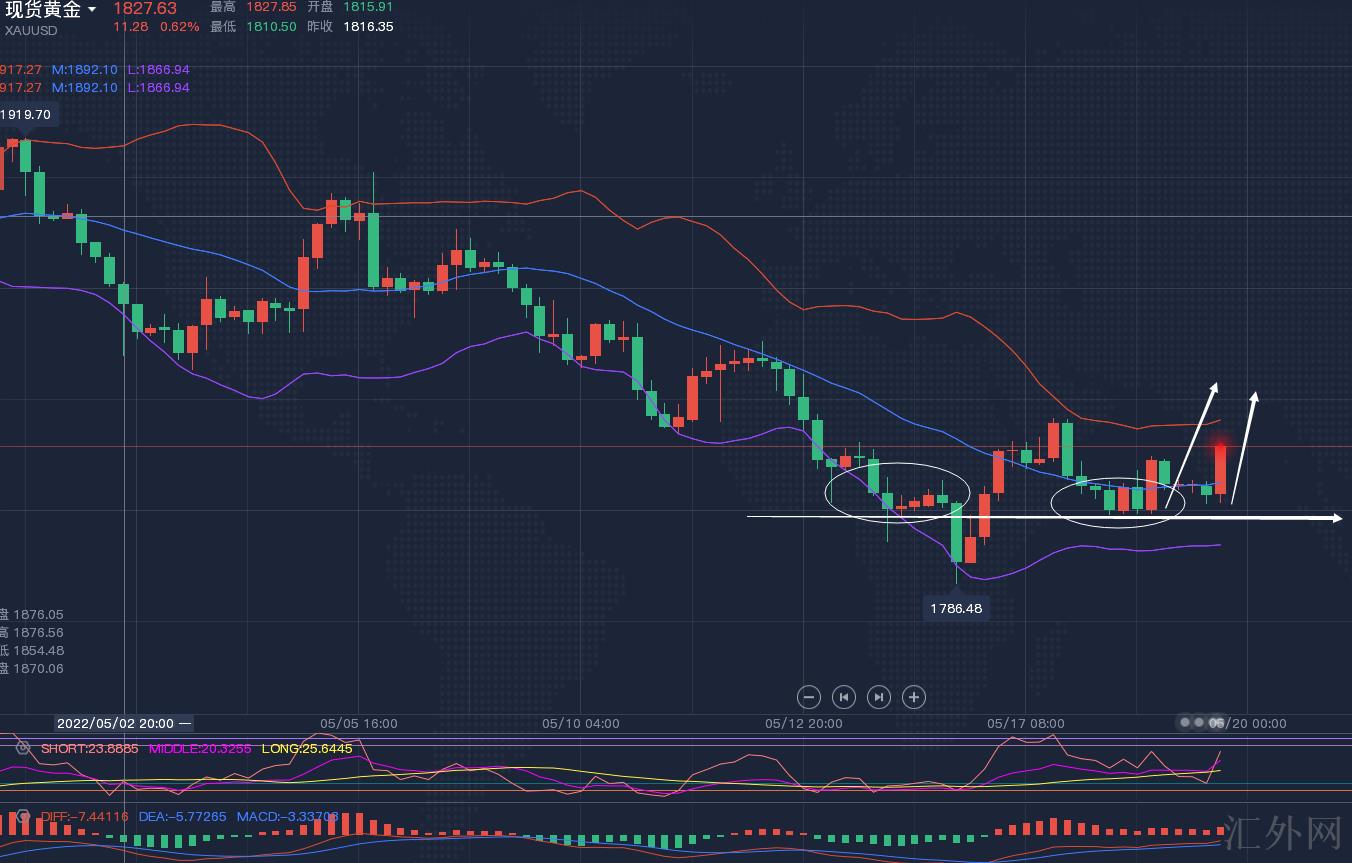Expand the 现货黄金 symbol dropdown arrow
1352x863 pixels.
(93, 10)
